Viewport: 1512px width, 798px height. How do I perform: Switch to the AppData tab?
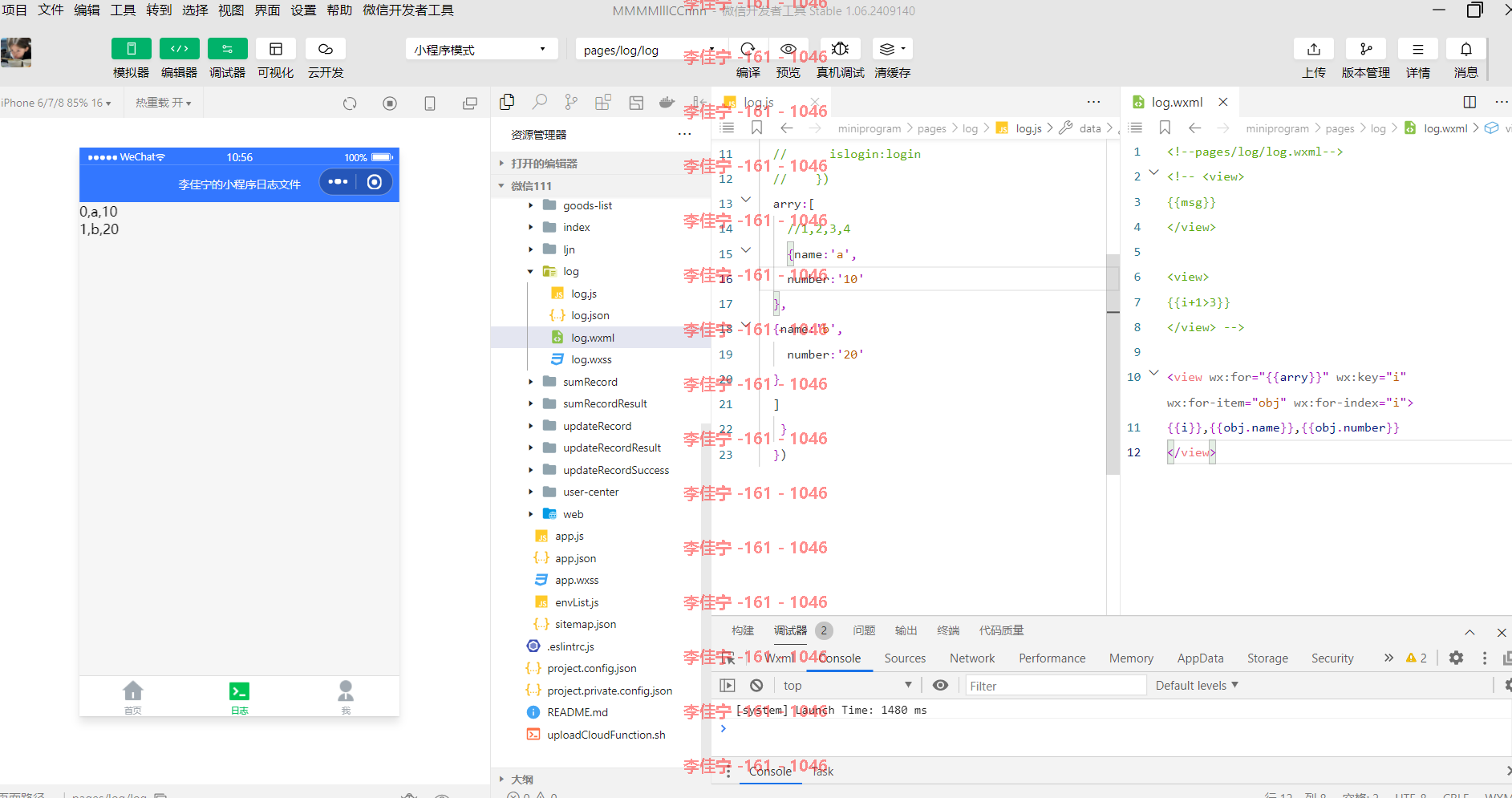1200,658
